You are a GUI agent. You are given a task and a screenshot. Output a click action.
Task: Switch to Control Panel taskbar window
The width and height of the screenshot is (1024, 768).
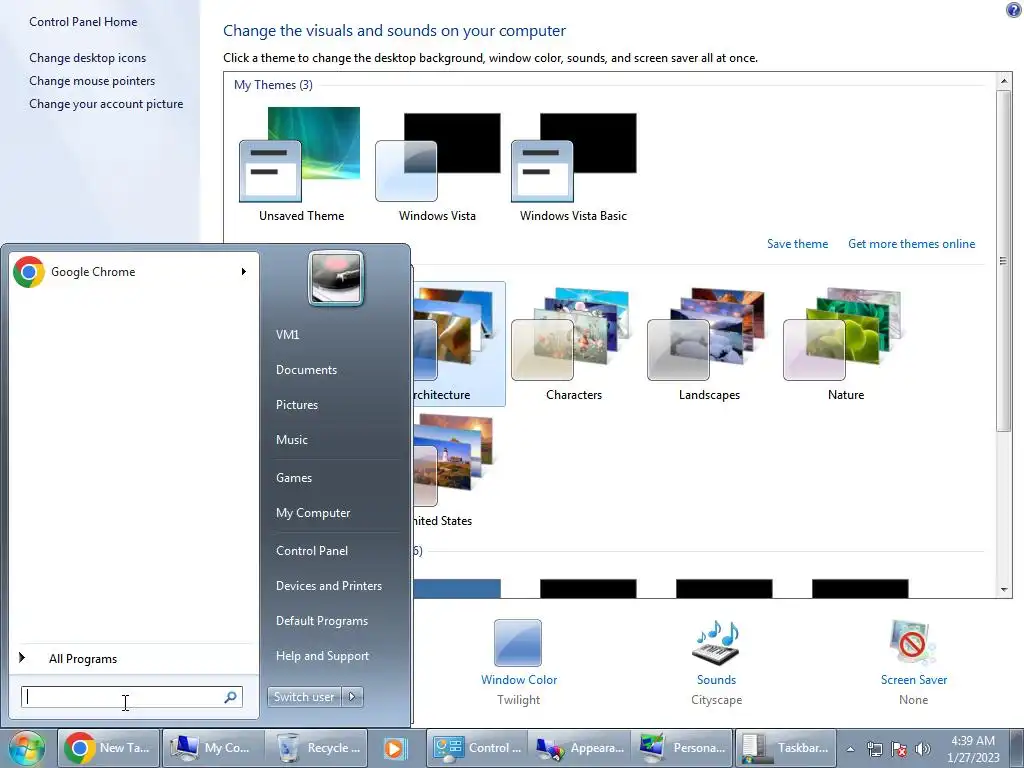point(478,748)
